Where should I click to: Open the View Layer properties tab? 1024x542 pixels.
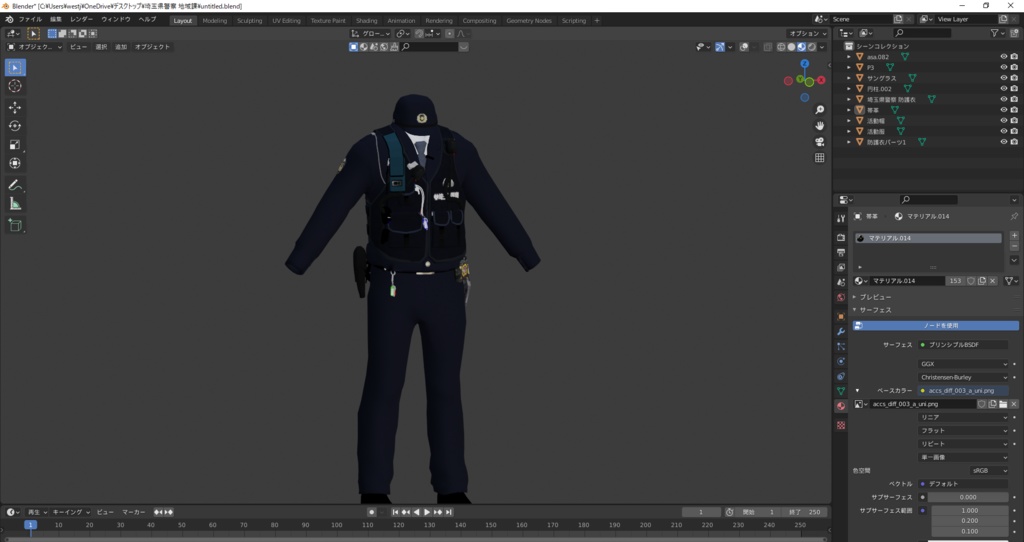point(841,268)
